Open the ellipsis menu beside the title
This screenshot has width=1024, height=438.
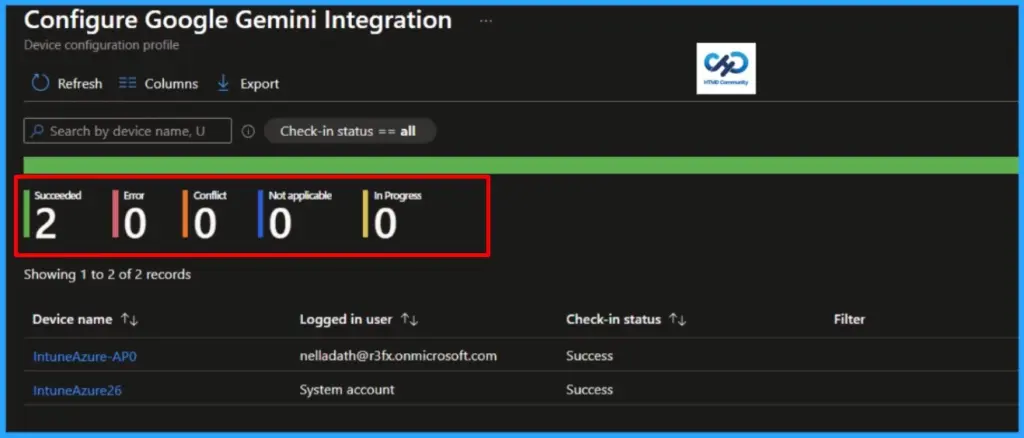[485, 21]
